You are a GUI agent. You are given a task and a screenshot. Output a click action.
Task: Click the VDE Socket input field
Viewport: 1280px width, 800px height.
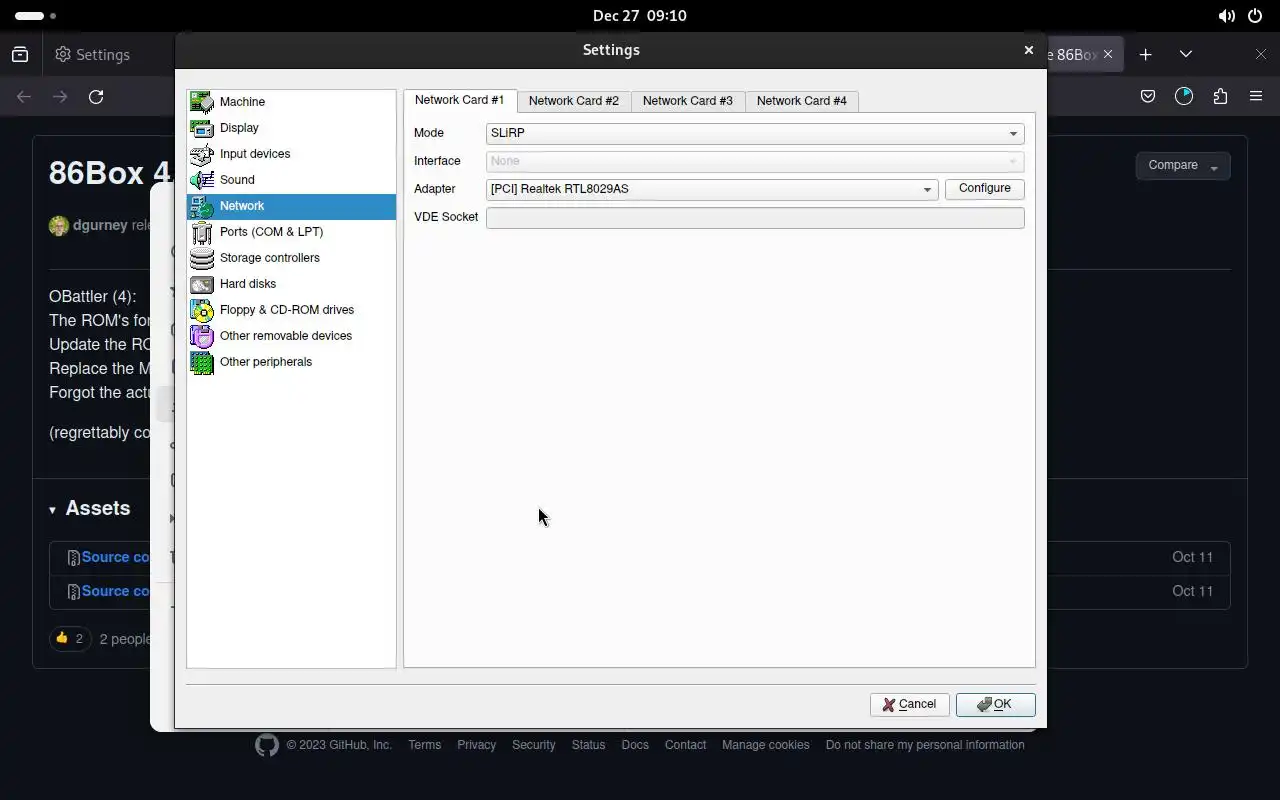(755, 217)
